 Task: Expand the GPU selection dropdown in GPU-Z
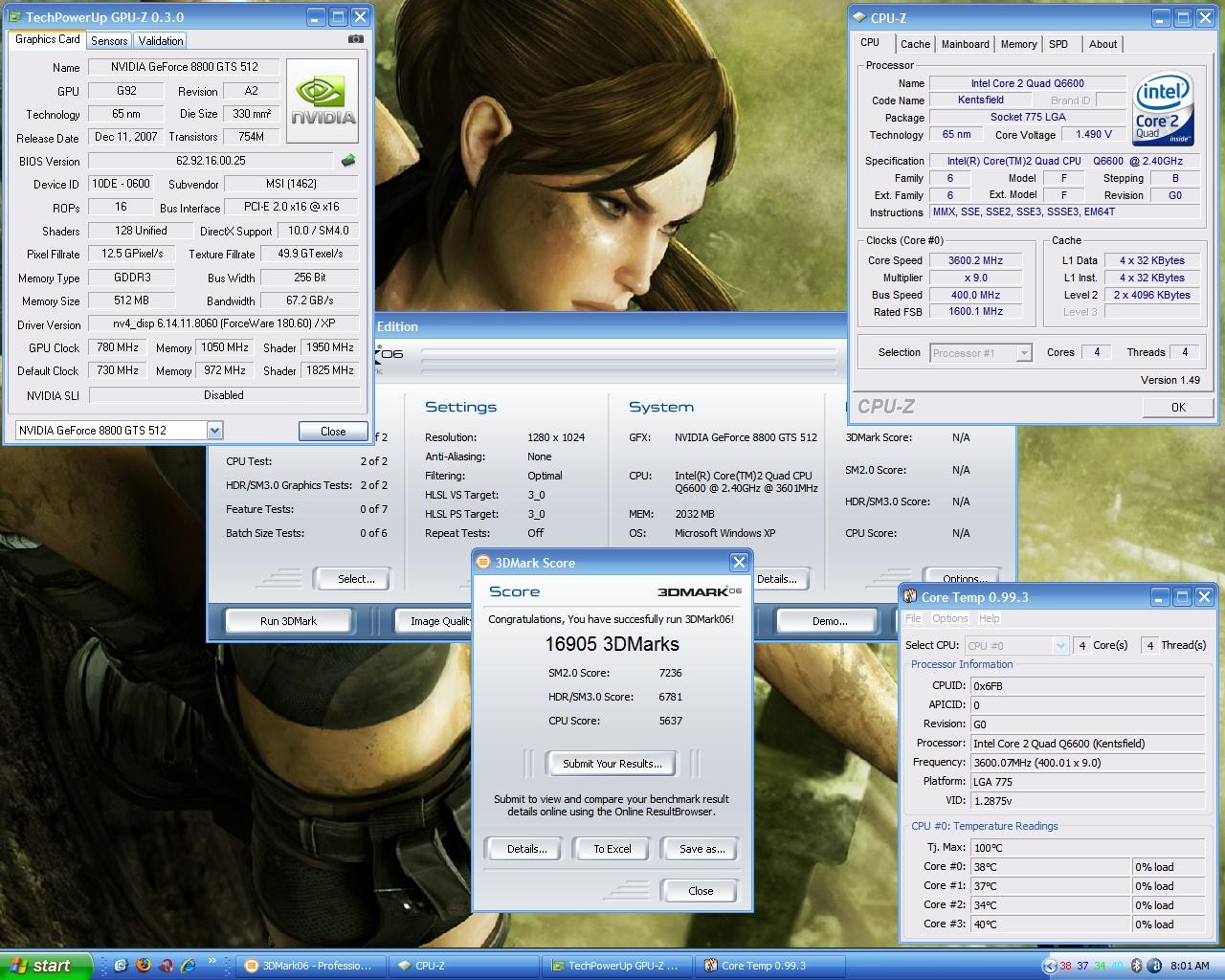214,431
